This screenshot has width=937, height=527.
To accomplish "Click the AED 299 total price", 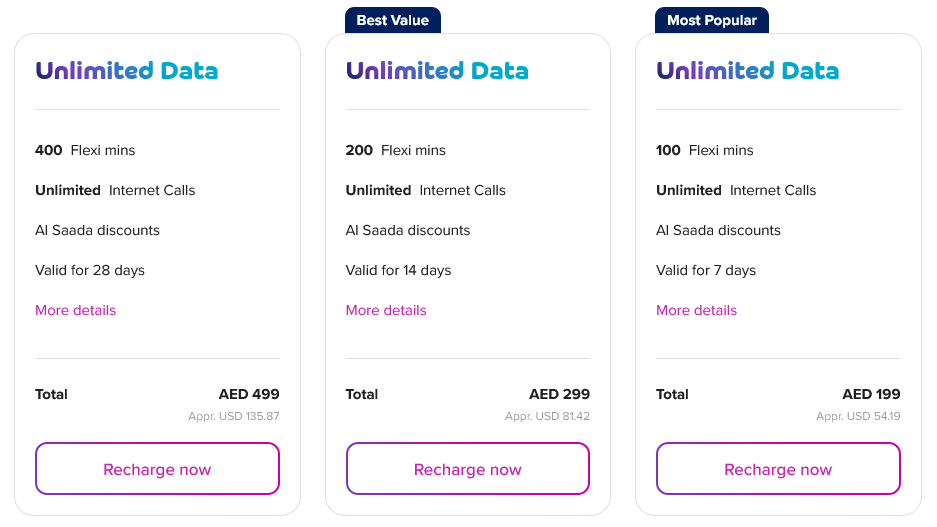I will [559, 394].
